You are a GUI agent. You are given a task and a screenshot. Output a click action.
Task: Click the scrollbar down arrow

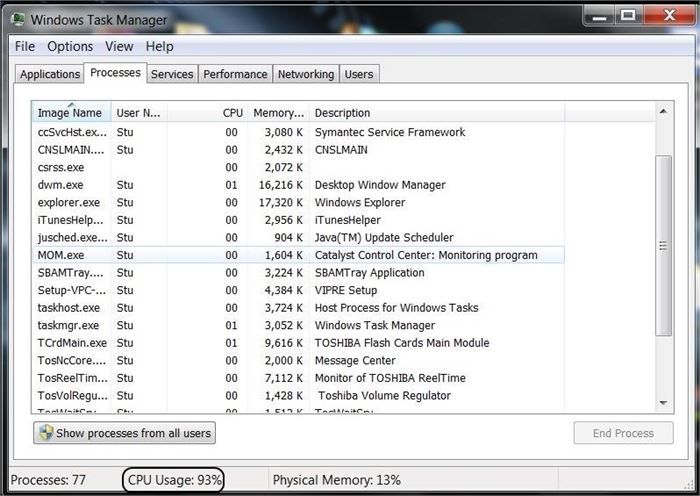tap(662, 403)
